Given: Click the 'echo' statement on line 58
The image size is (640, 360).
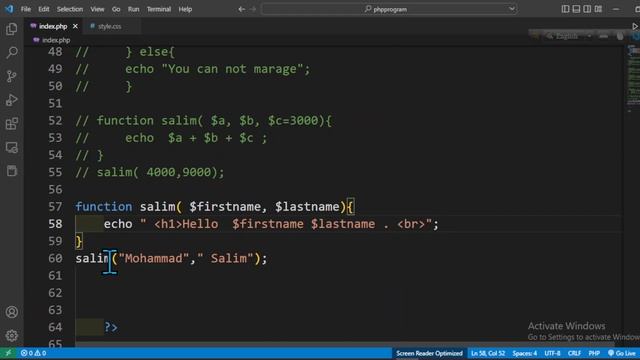Looking at the screenshot, I should (118, 224).
